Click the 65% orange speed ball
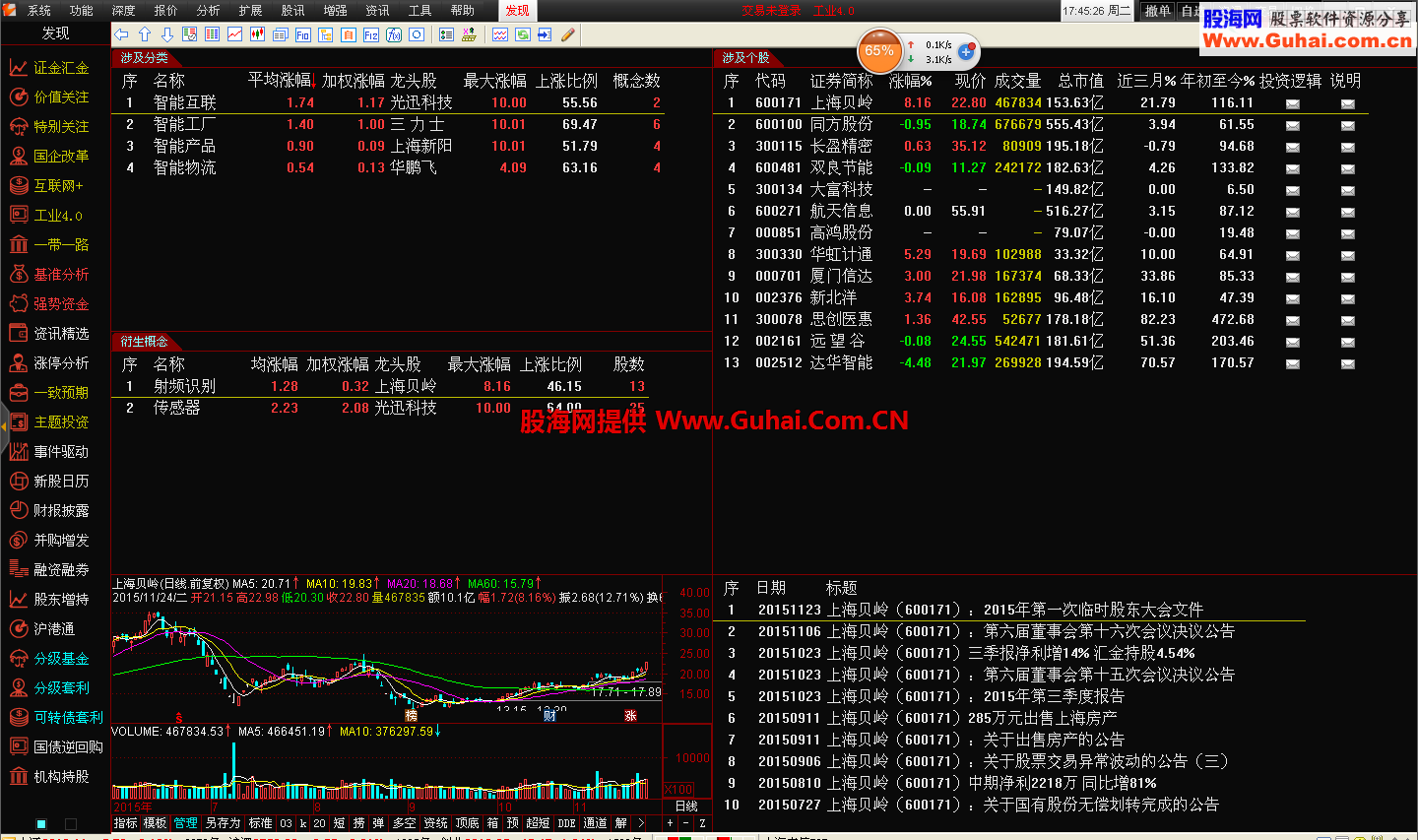 [879, 51]
